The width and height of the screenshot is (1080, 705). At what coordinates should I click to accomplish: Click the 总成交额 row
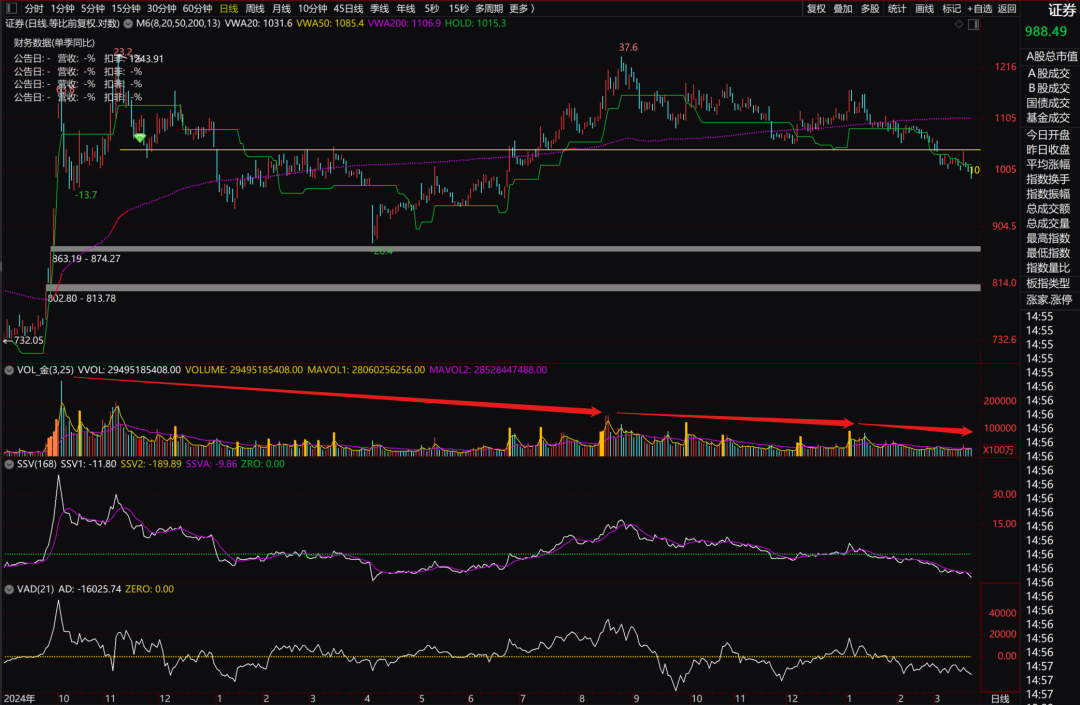(1050, 209)
